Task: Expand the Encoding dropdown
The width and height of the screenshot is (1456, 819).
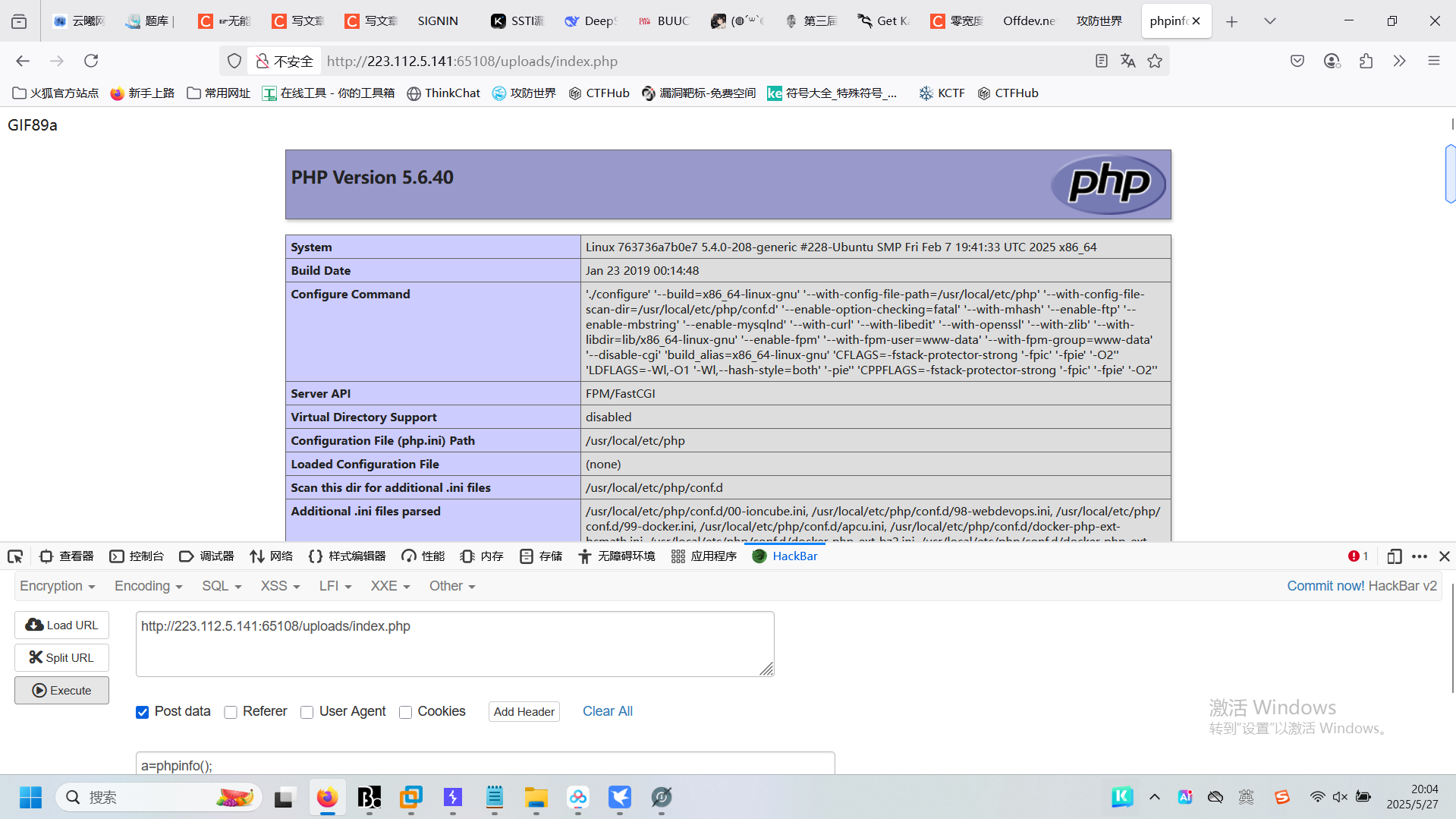Action: tap(149, 586)
